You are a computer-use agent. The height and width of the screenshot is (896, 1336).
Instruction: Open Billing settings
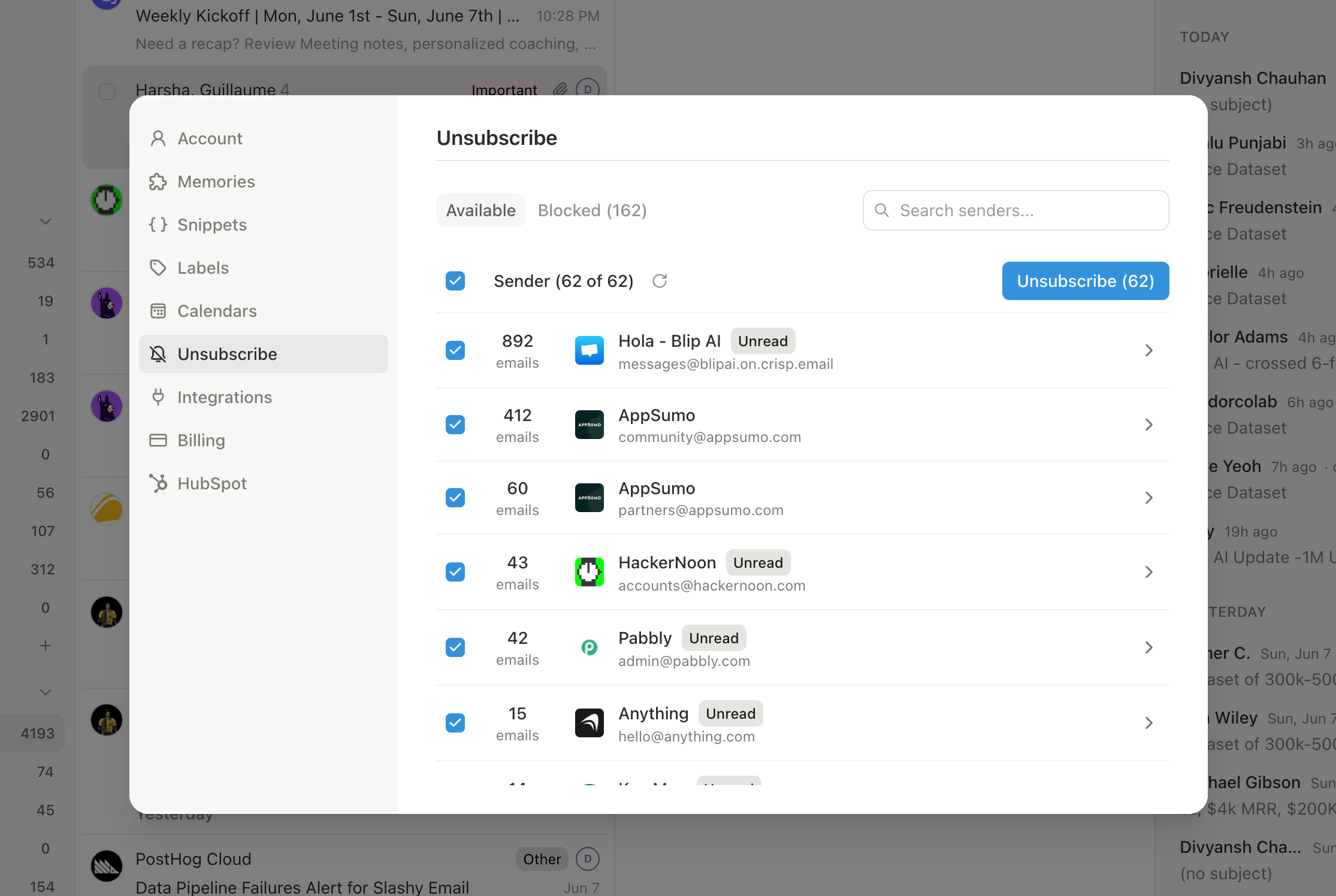click(x=264, y=440)
